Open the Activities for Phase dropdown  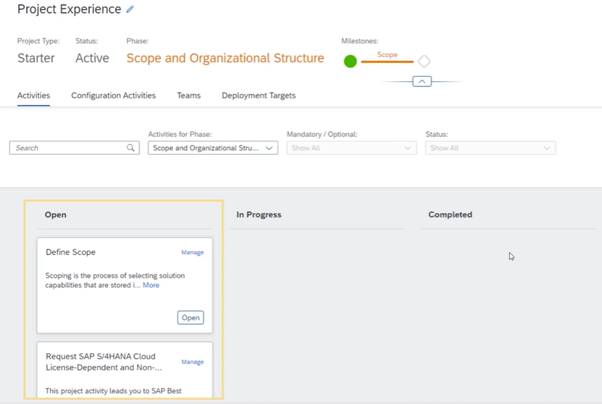coord(213,148)
